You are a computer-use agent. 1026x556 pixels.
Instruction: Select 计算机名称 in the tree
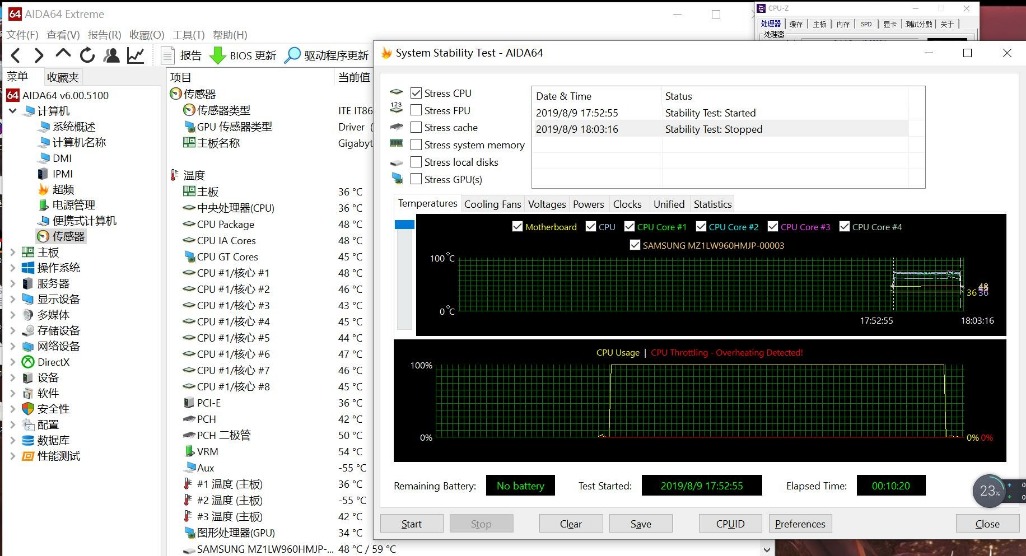(x=79, y=142)
